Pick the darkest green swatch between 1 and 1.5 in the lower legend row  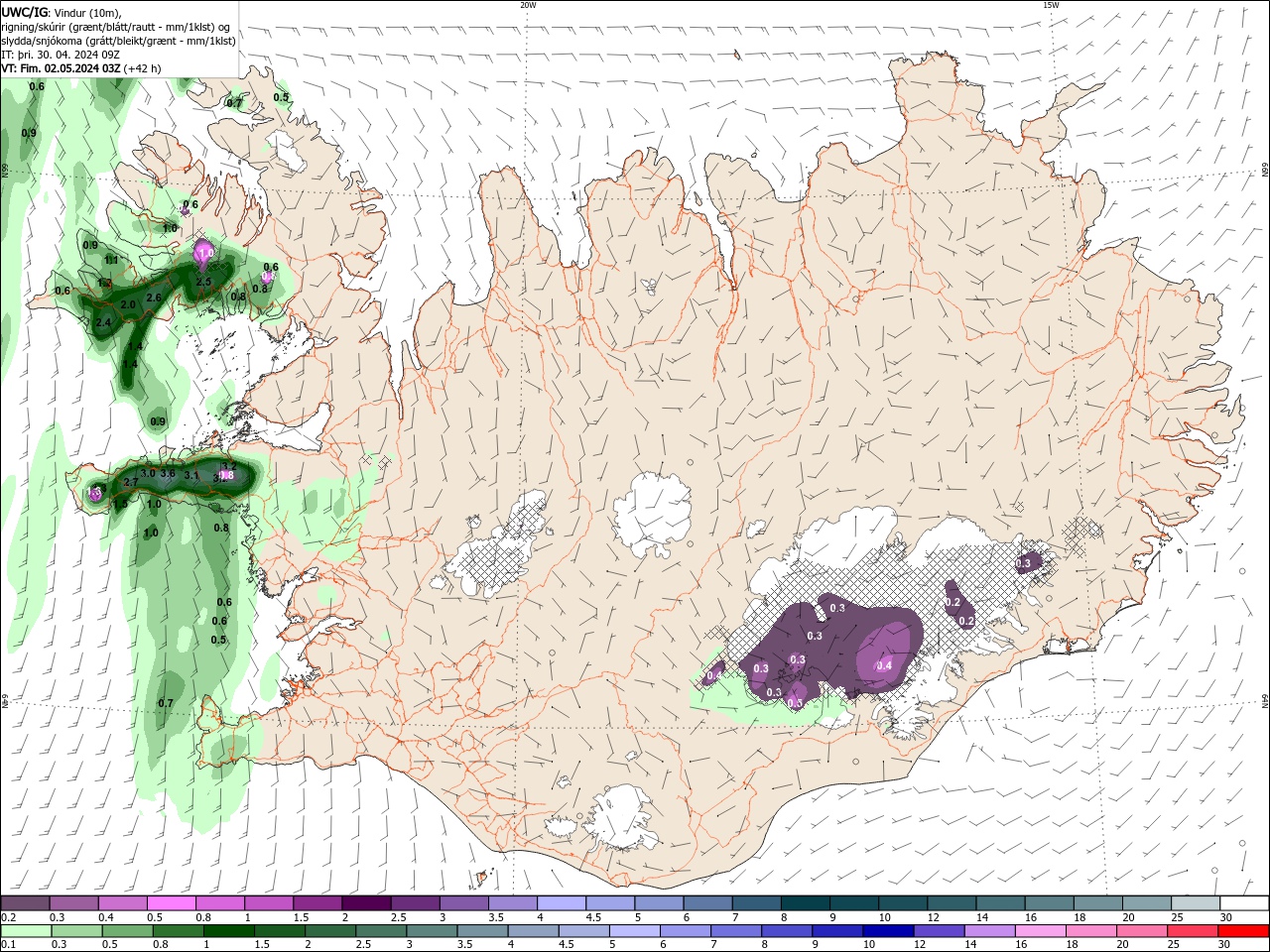[x=231, y=931]
